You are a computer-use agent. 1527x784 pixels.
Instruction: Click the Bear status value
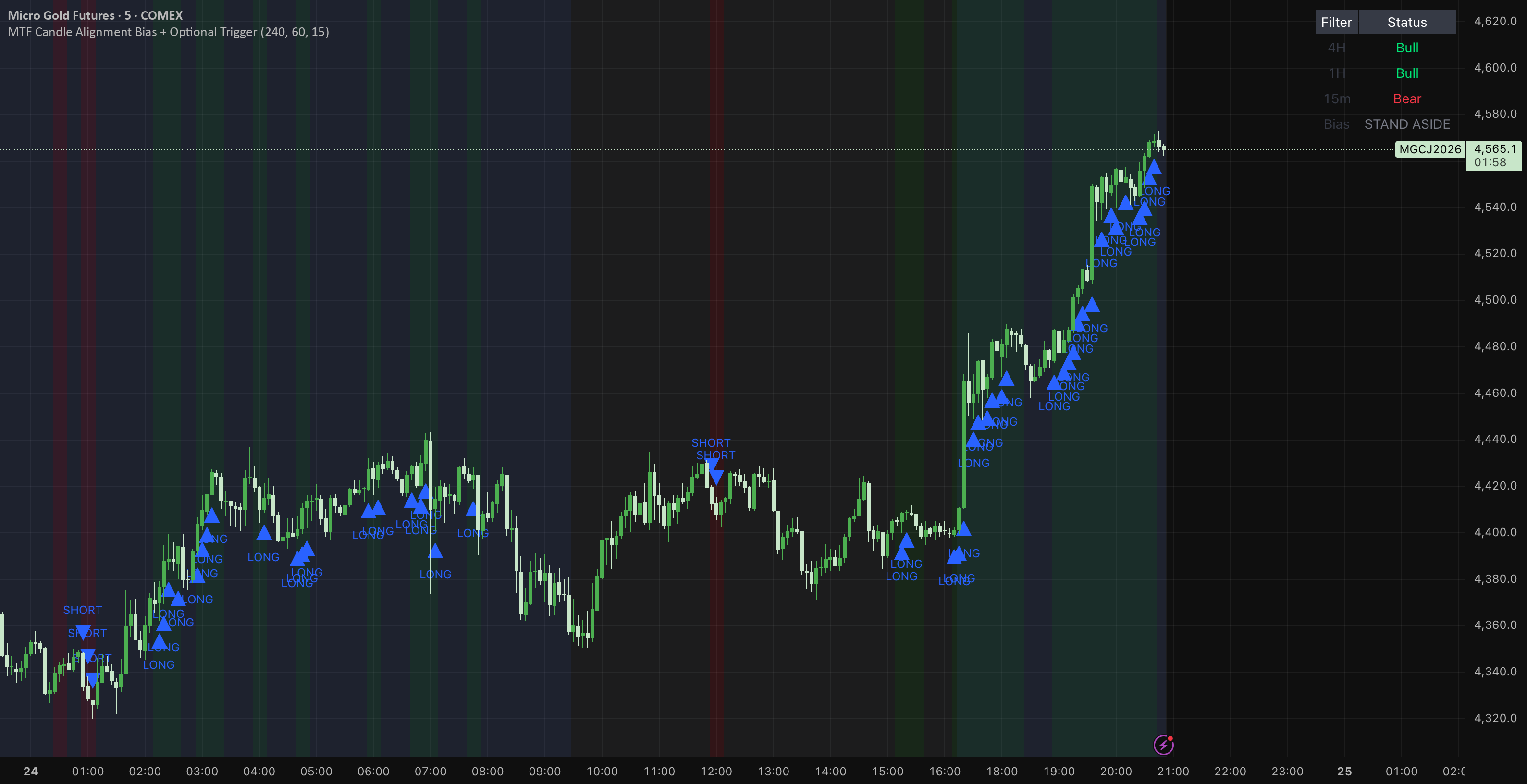click(x=1407, y=99)
